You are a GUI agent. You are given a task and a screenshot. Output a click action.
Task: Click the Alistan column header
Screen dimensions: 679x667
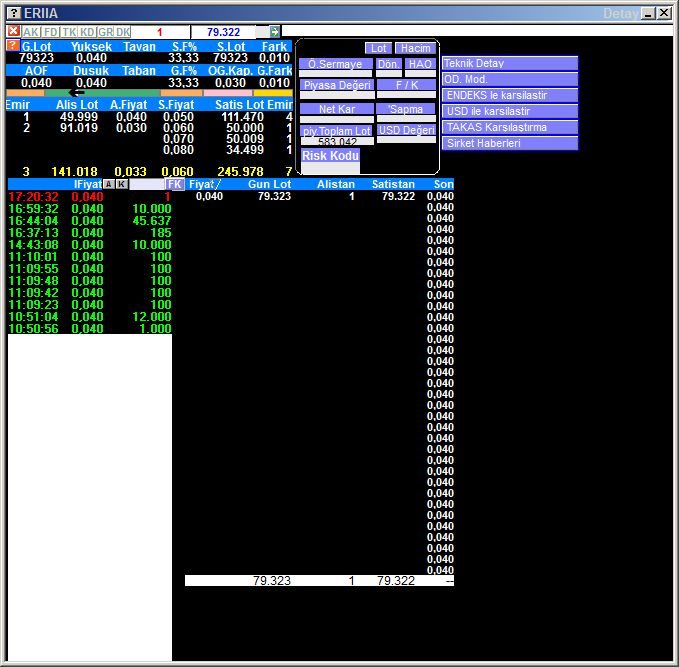pyautogui.click(x=336, y=184)
